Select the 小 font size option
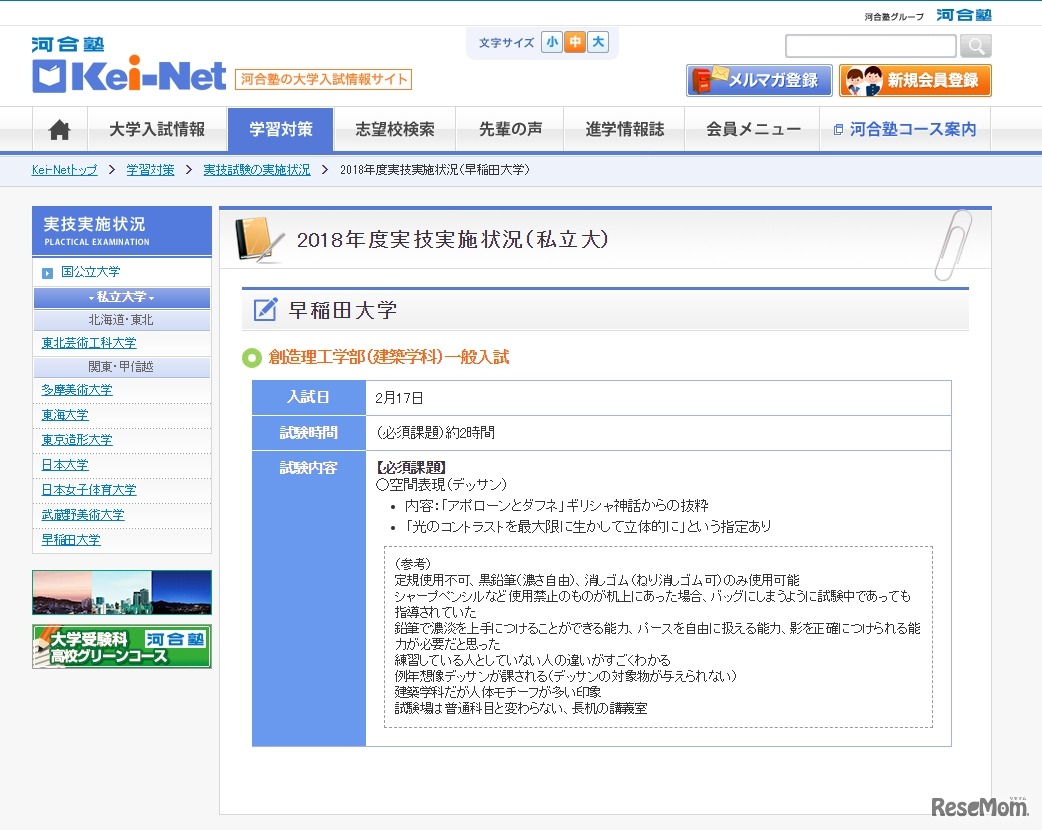Viewport: 1042px width, 830px height. point(552,44)
